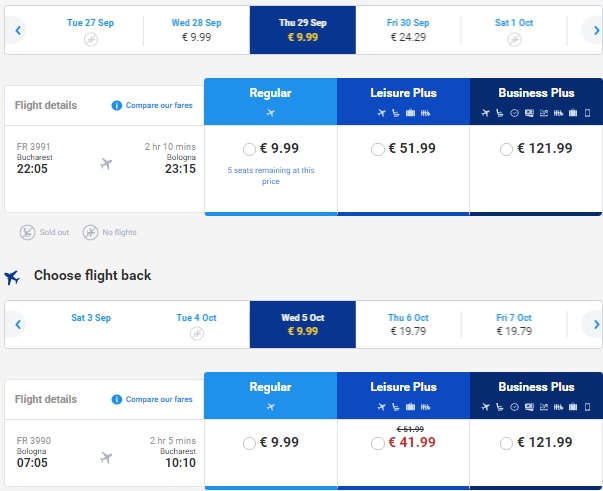
Task: Choose the Wed 28 Sep date tab
Action: coord(197,30)
